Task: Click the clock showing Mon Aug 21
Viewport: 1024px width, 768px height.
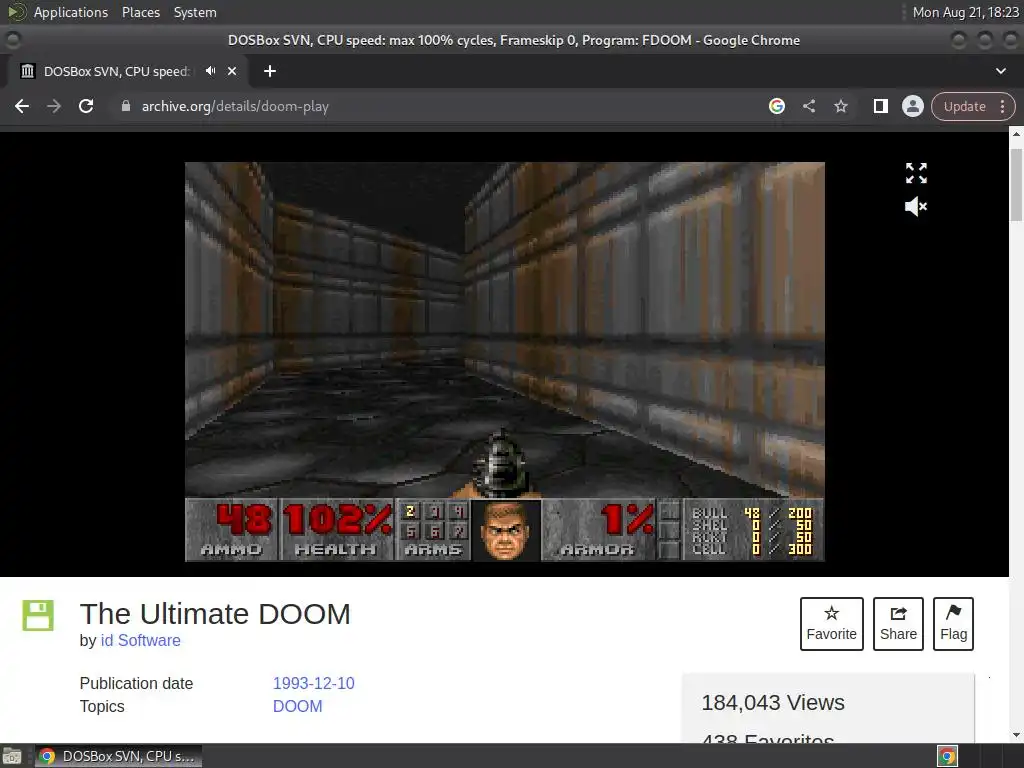Action: coord(965,12)
